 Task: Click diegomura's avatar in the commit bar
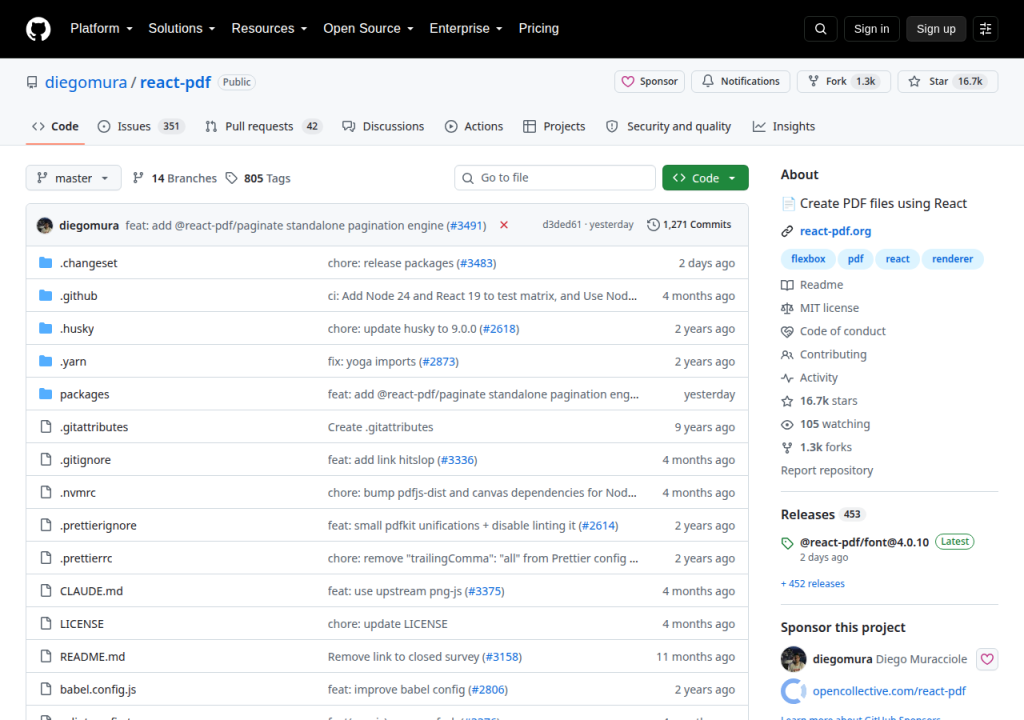45,225
